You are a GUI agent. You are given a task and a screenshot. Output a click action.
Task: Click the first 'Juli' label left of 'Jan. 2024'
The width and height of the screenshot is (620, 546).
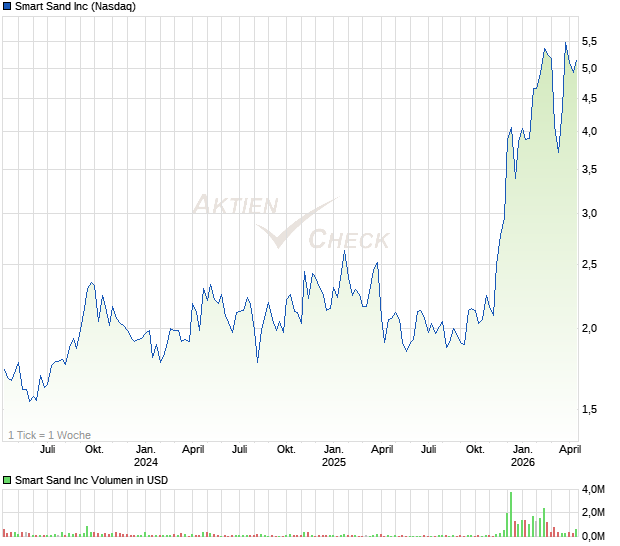(47, 450)
